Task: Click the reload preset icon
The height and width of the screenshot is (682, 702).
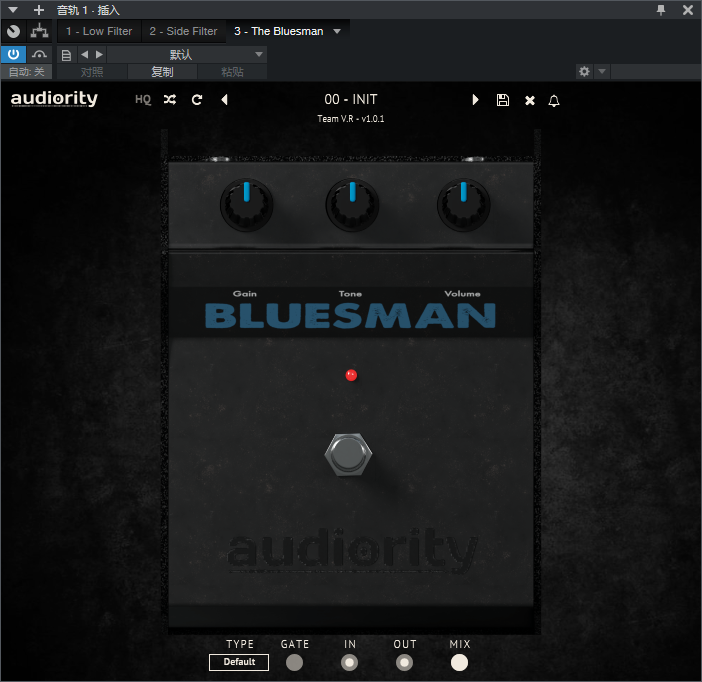Action: tap(197, 99)
